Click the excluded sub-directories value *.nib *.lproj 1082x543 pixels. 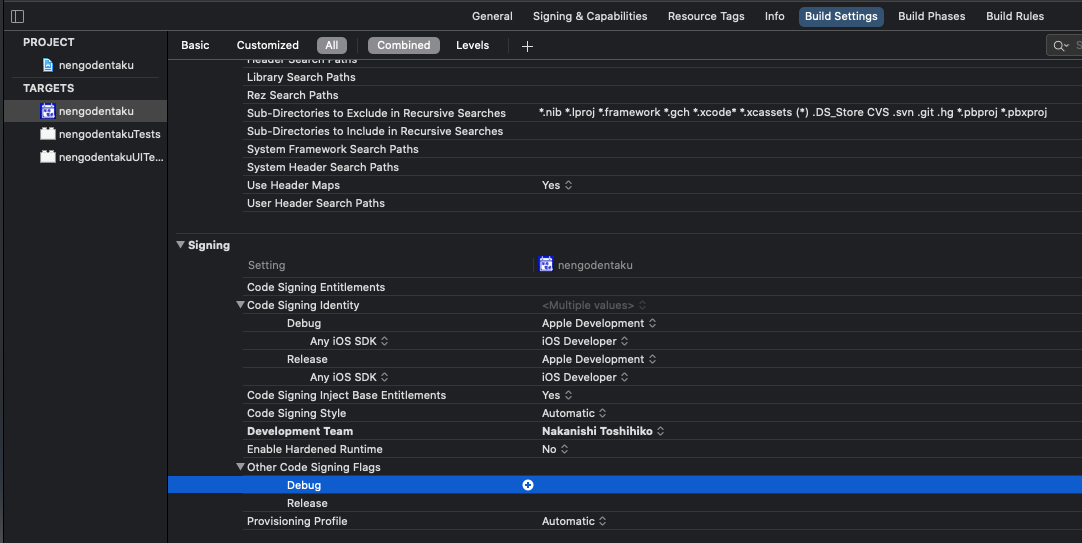tap(794, 112)
